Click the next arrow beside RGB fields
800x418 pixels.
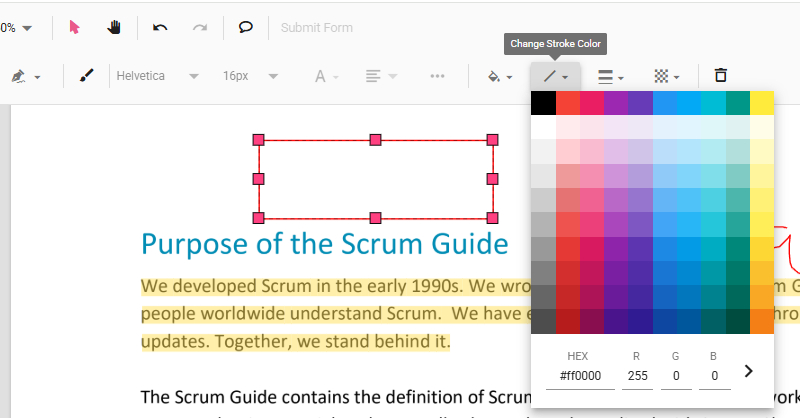[750, 371]
